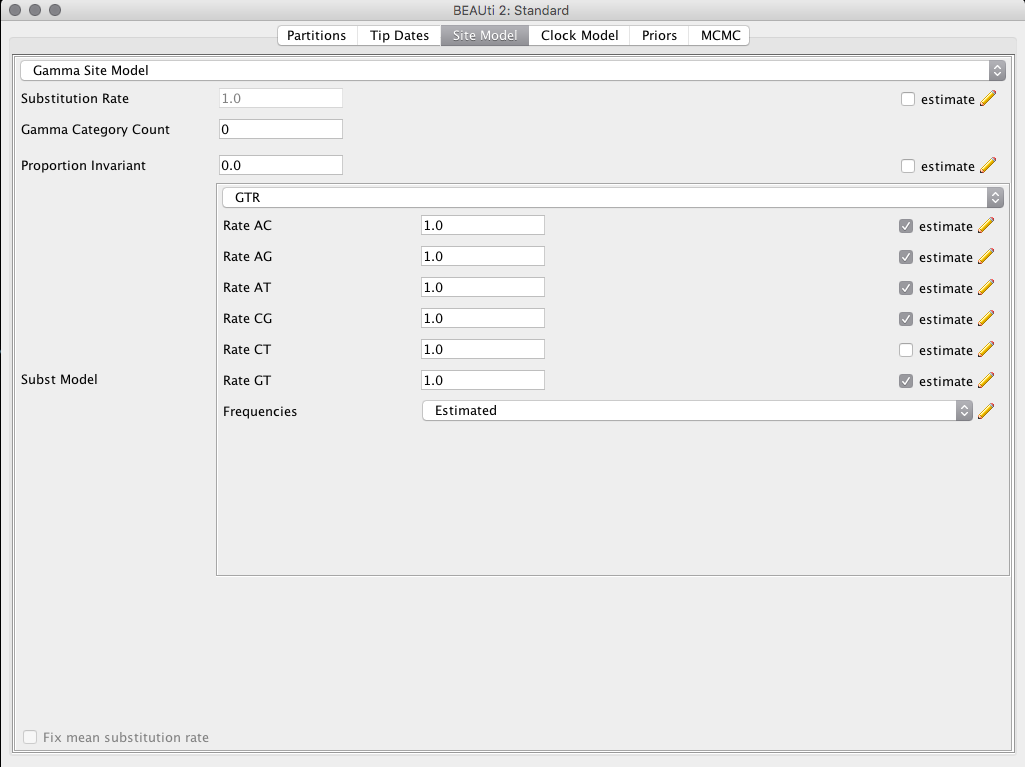The width and height of the screenshot is (1025, 767).
Task: Select the Site Model tab
Action: point(485,35)
